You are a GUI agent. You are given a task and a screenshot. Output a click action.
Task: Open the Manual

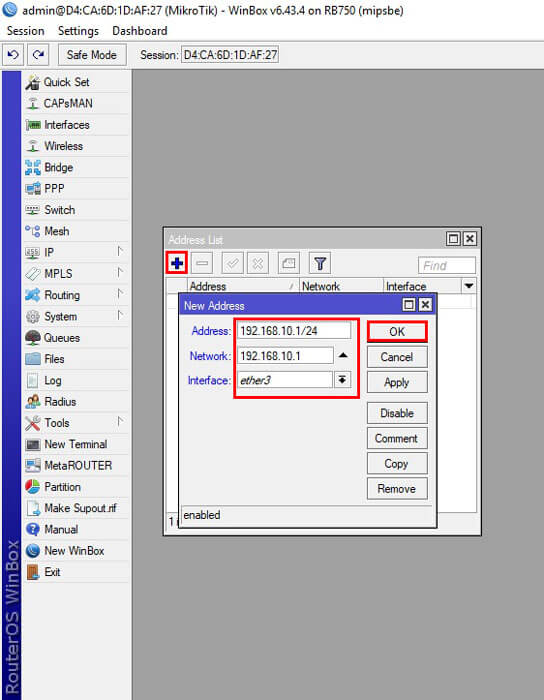tap(76, 529)
